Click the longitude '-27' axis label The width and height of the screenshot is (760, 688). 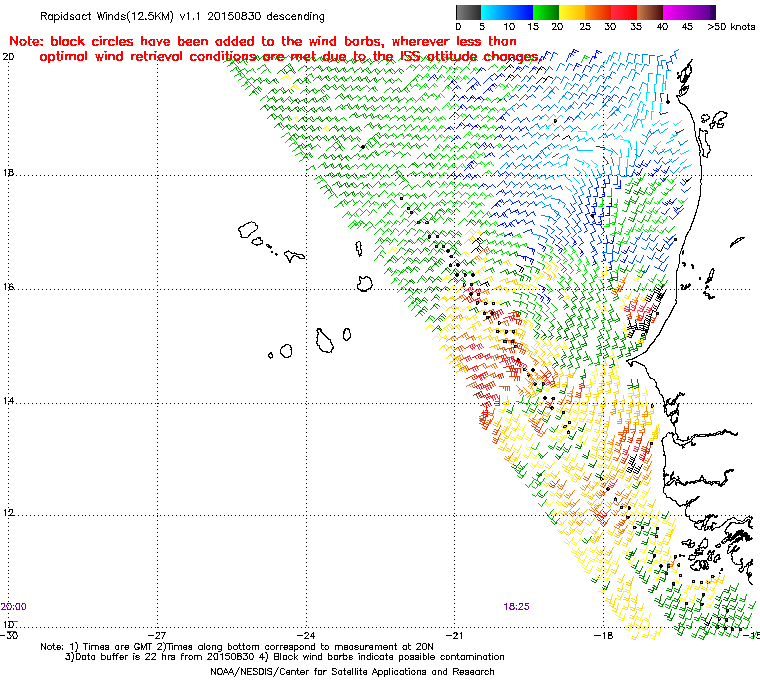(x=157, y=635)
